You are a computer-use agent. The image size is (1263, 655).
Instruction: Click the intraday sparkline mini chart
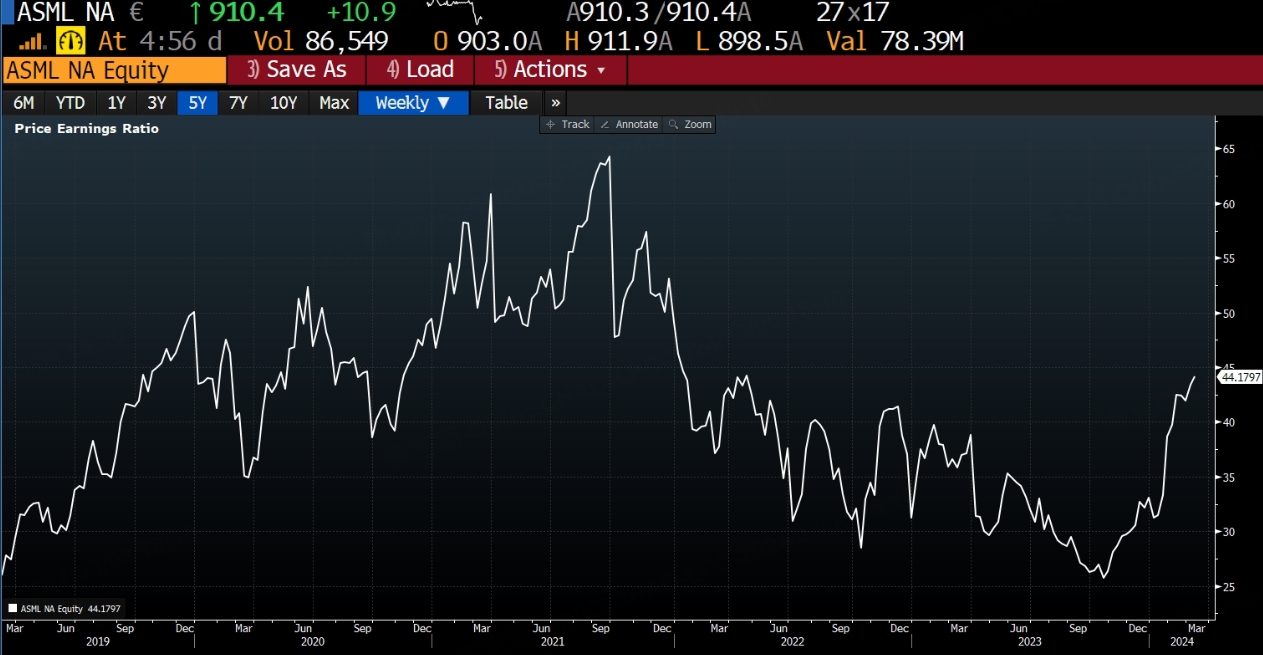(455, 12)
